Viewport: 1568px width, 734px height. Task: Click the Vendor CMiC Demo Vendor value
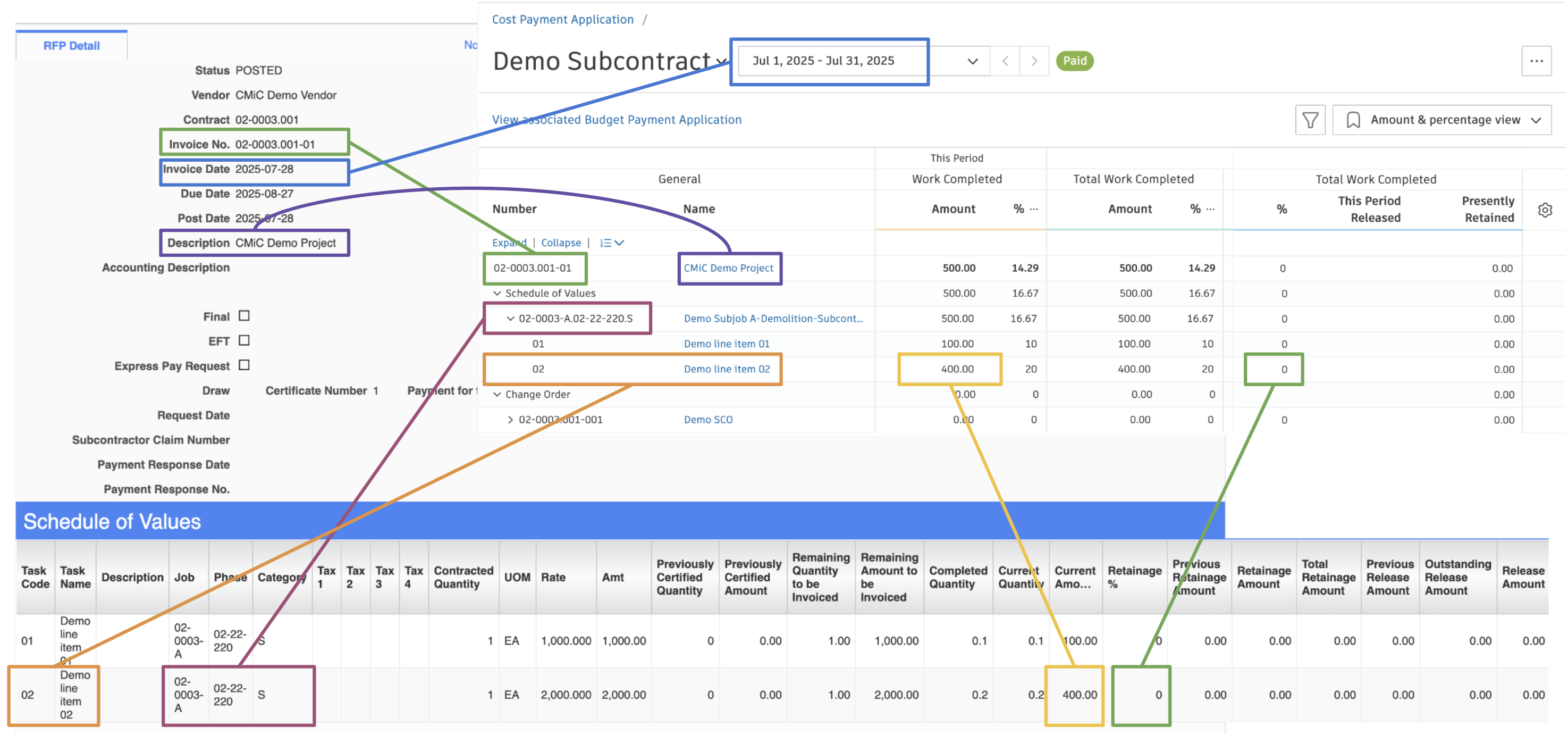point(285,95)
